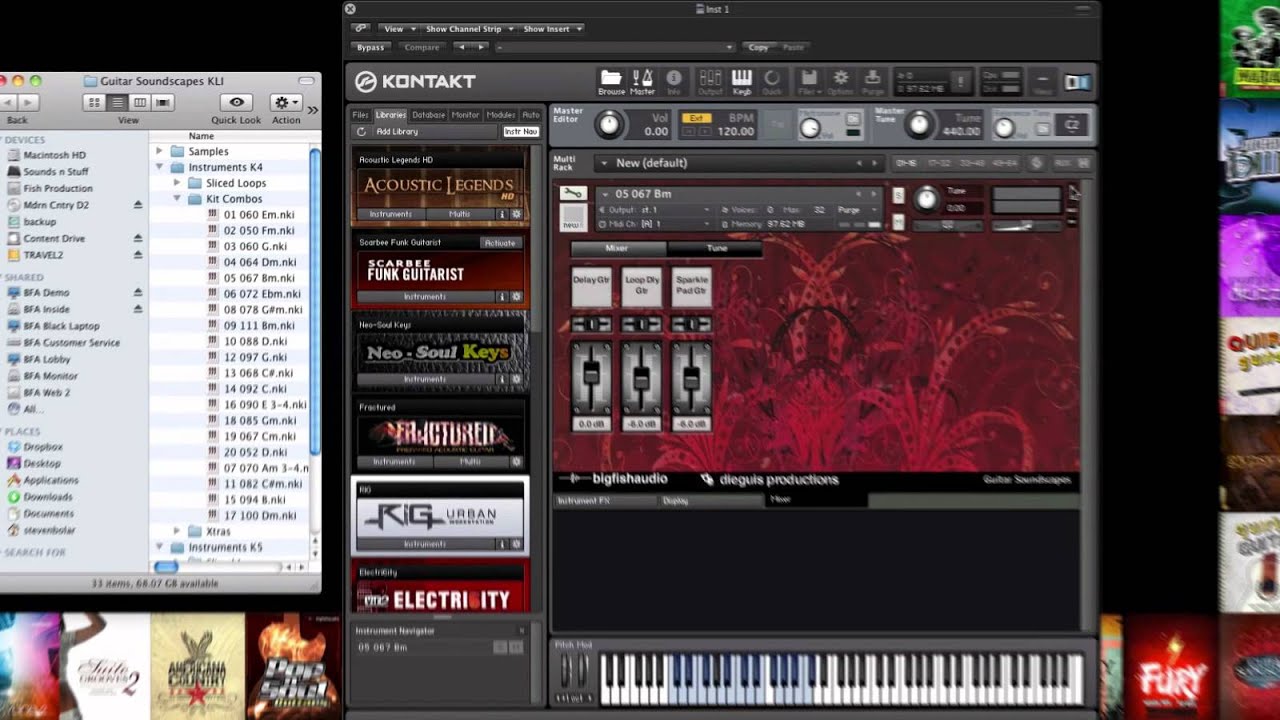This screenshot has height=720, width=1280.
Task: Select file 09 111 Bm.nki
Action: click(259, 325)
